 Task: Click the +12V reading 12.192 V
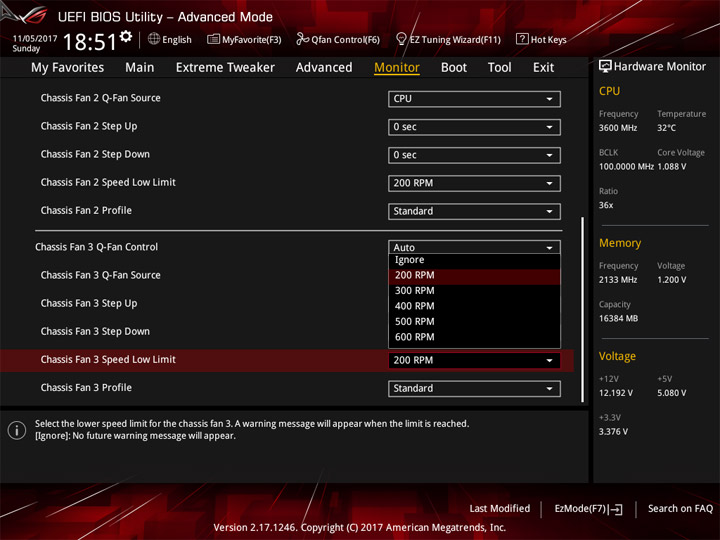point(615,393)
